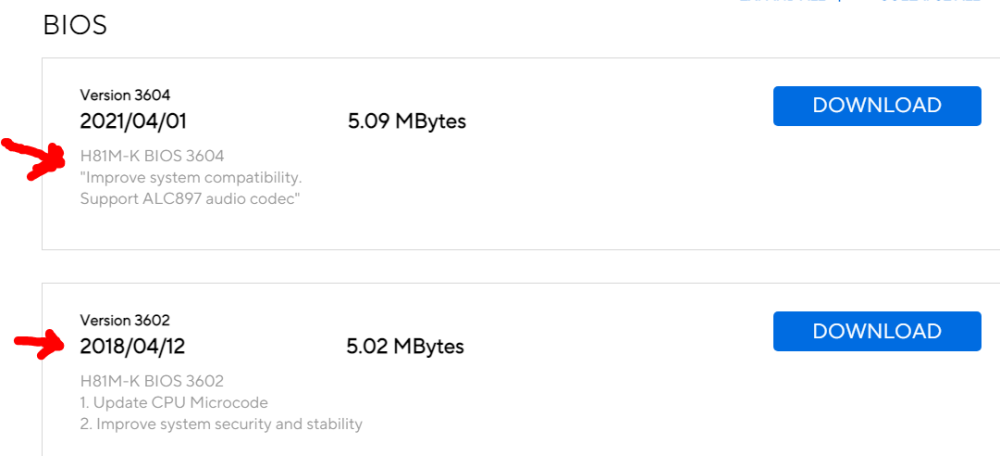Click the H81M-K BIOS 3604 title
Image resolution: width=1000 pixels, height=456 pixels.
[152, 156]
